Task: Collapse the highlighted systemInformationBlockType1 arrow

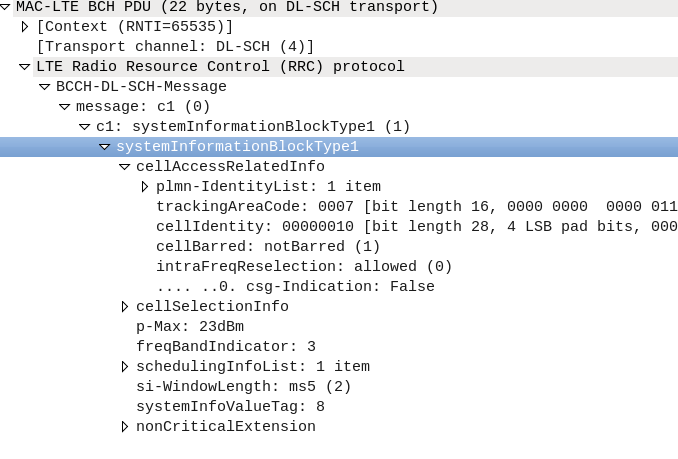Action: 105,147
